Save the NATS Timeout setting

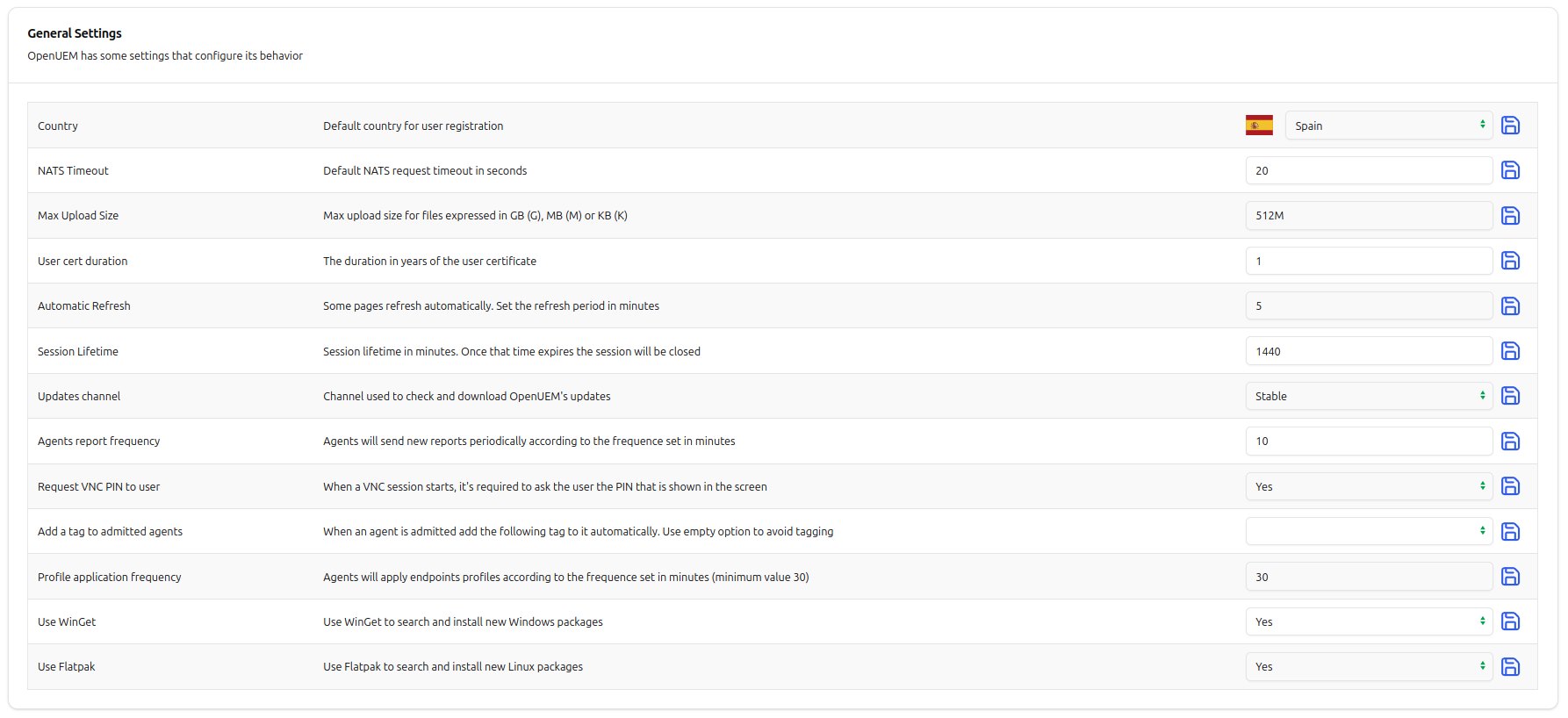click(1510, 170)
